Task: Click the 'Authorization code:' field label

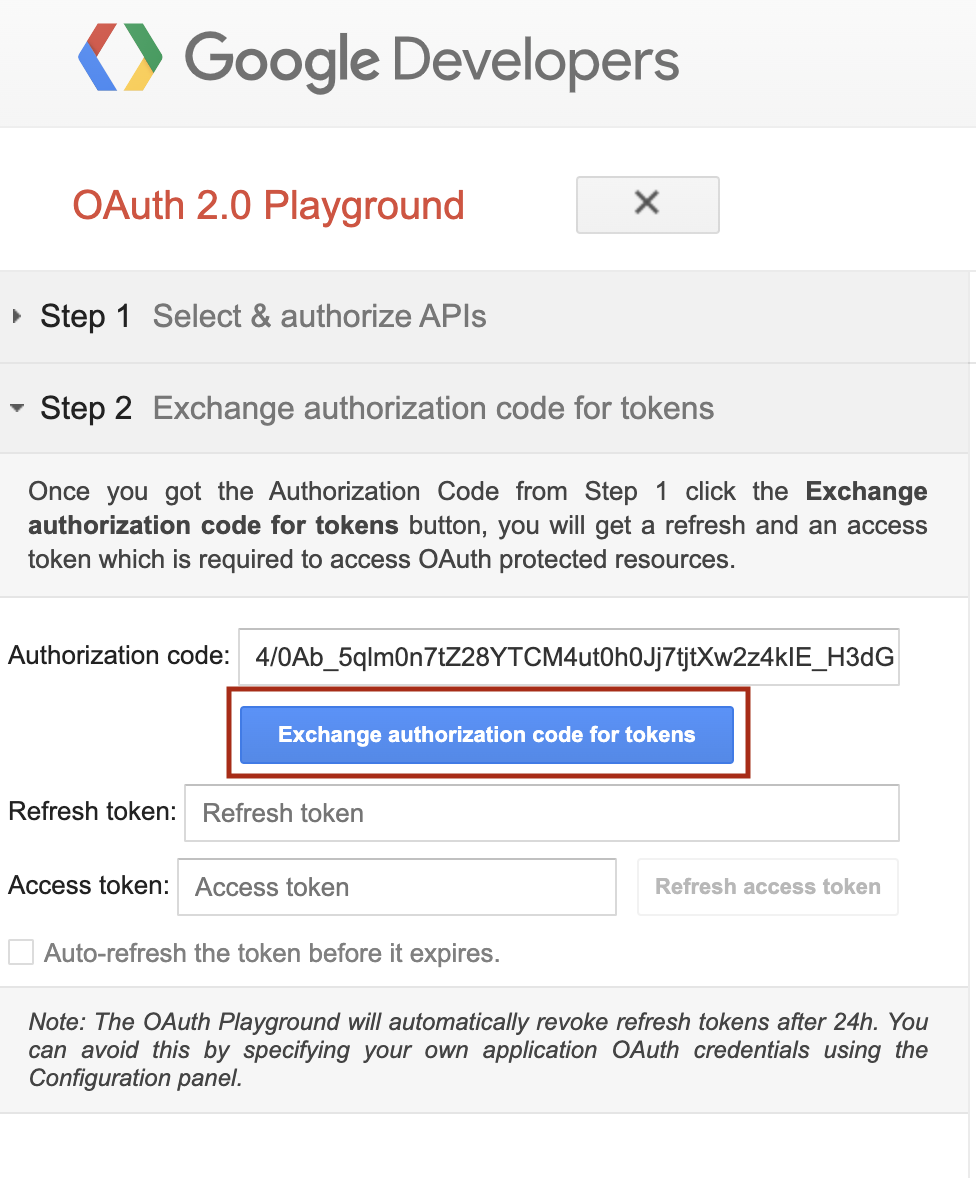Action: (x=119, y=656)
